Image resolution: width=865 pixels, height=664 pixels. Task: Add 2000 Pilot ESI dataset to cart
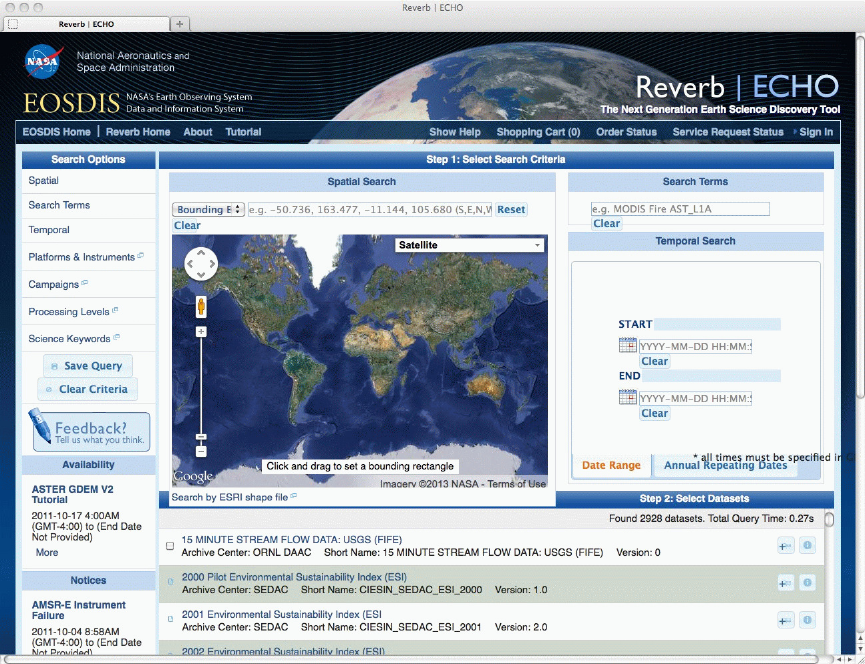click(786, 583)
